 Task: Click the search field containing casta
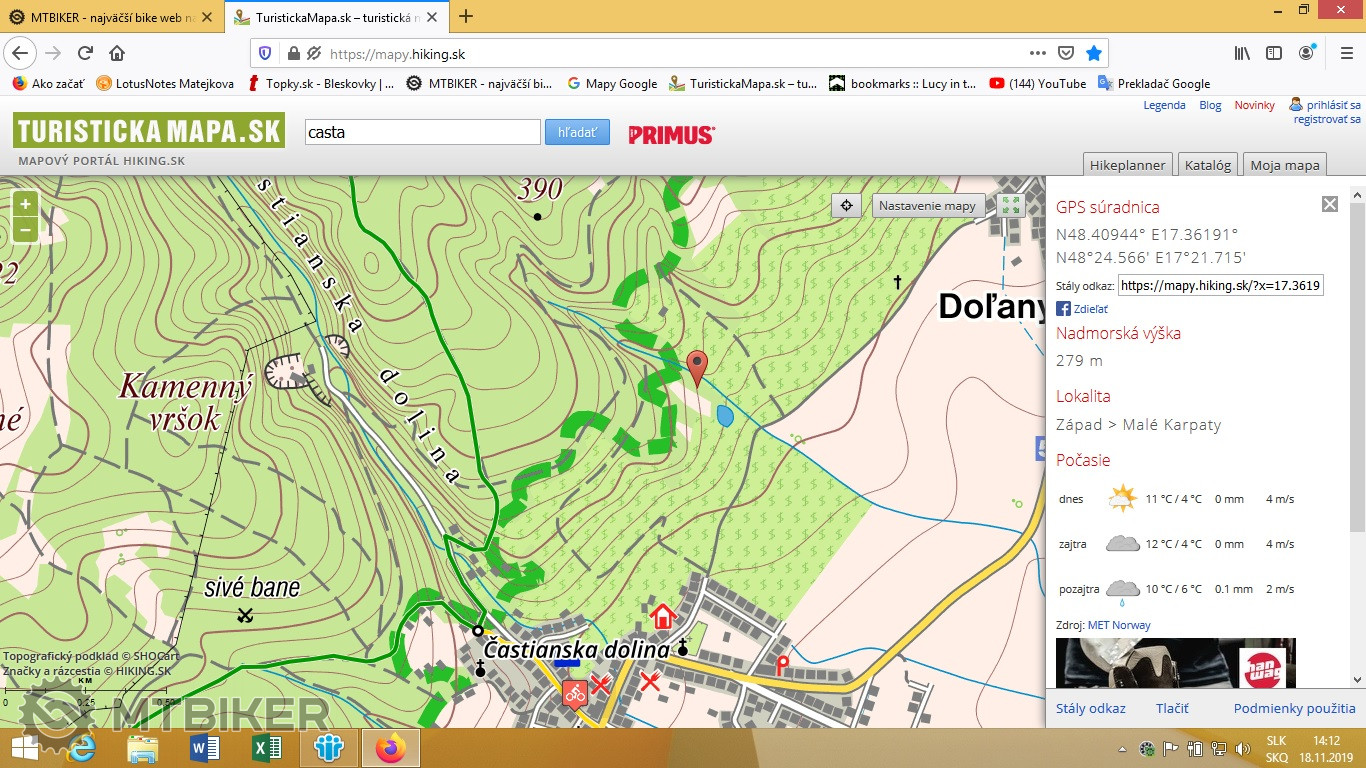coord(422,132)
